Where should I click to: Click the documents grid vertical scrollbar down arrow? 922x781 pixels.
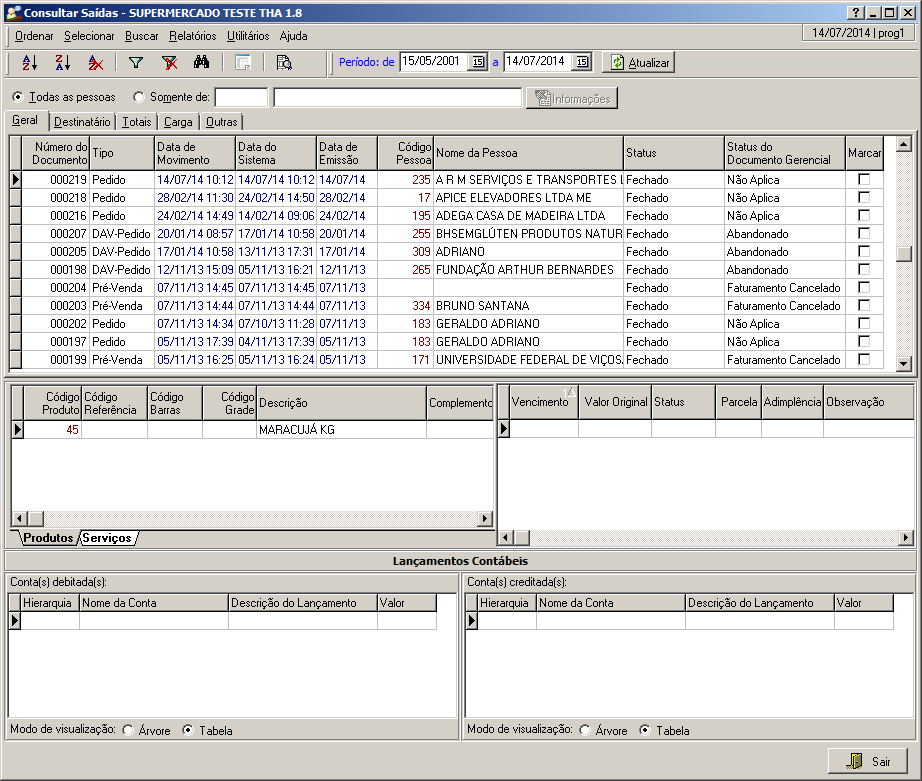click(904, 363)
